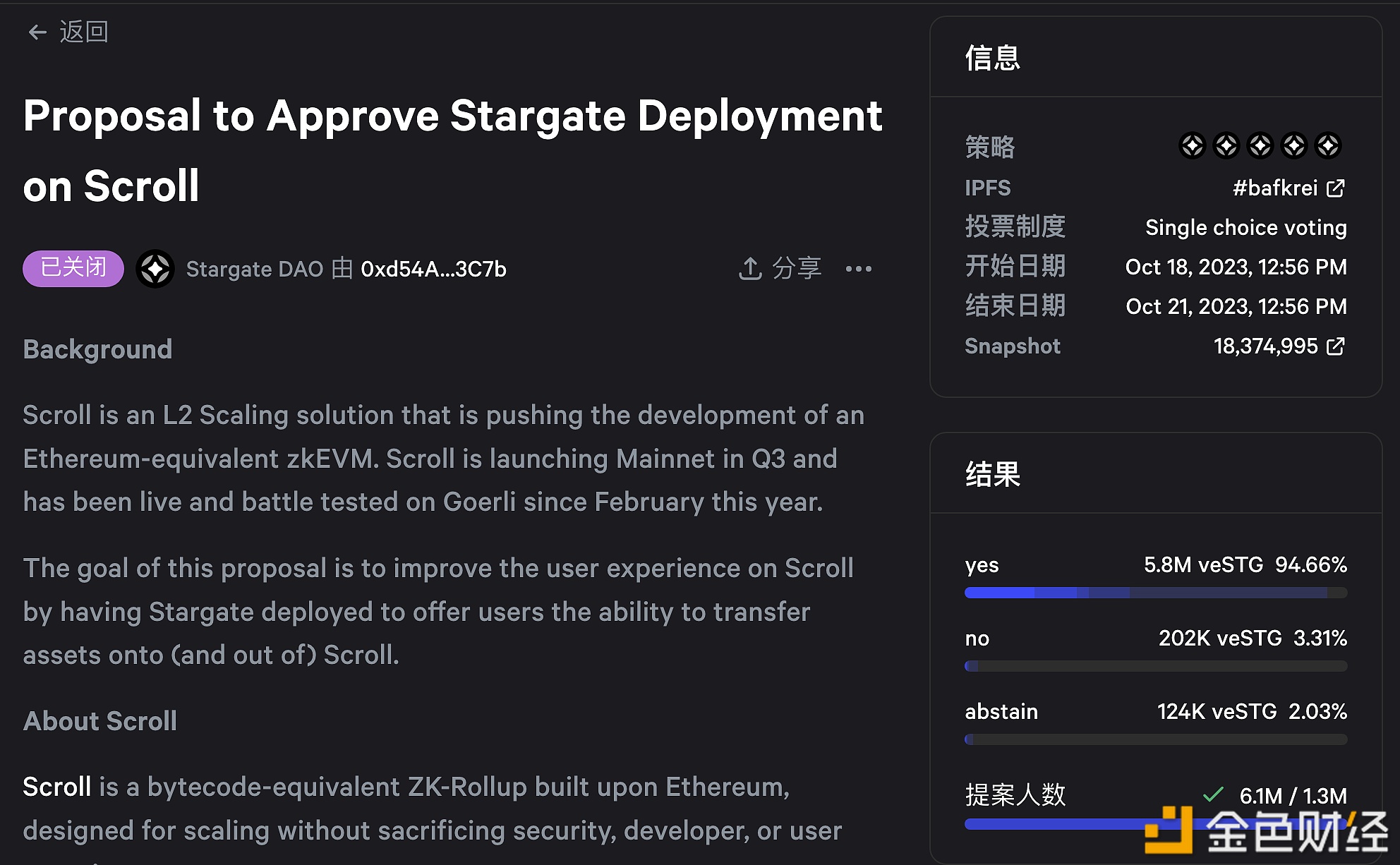Click the back arrow beside 返回
1400x865 pixels.
click(x=37, y=32)
